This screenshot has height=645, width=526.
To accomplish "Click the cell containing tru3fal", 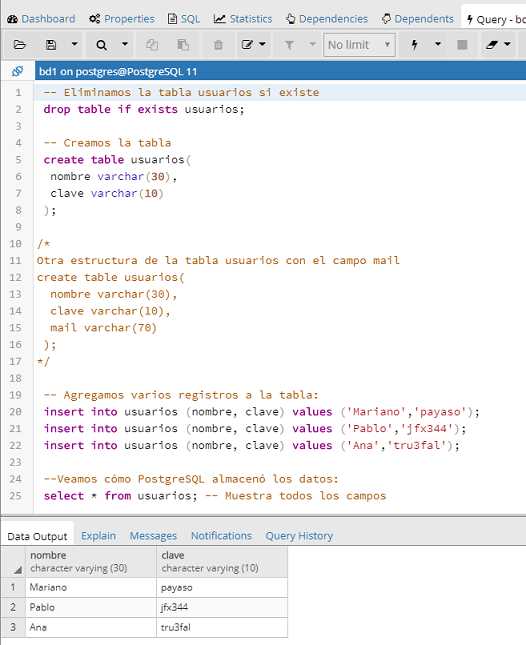I will (x=222, y=627).
